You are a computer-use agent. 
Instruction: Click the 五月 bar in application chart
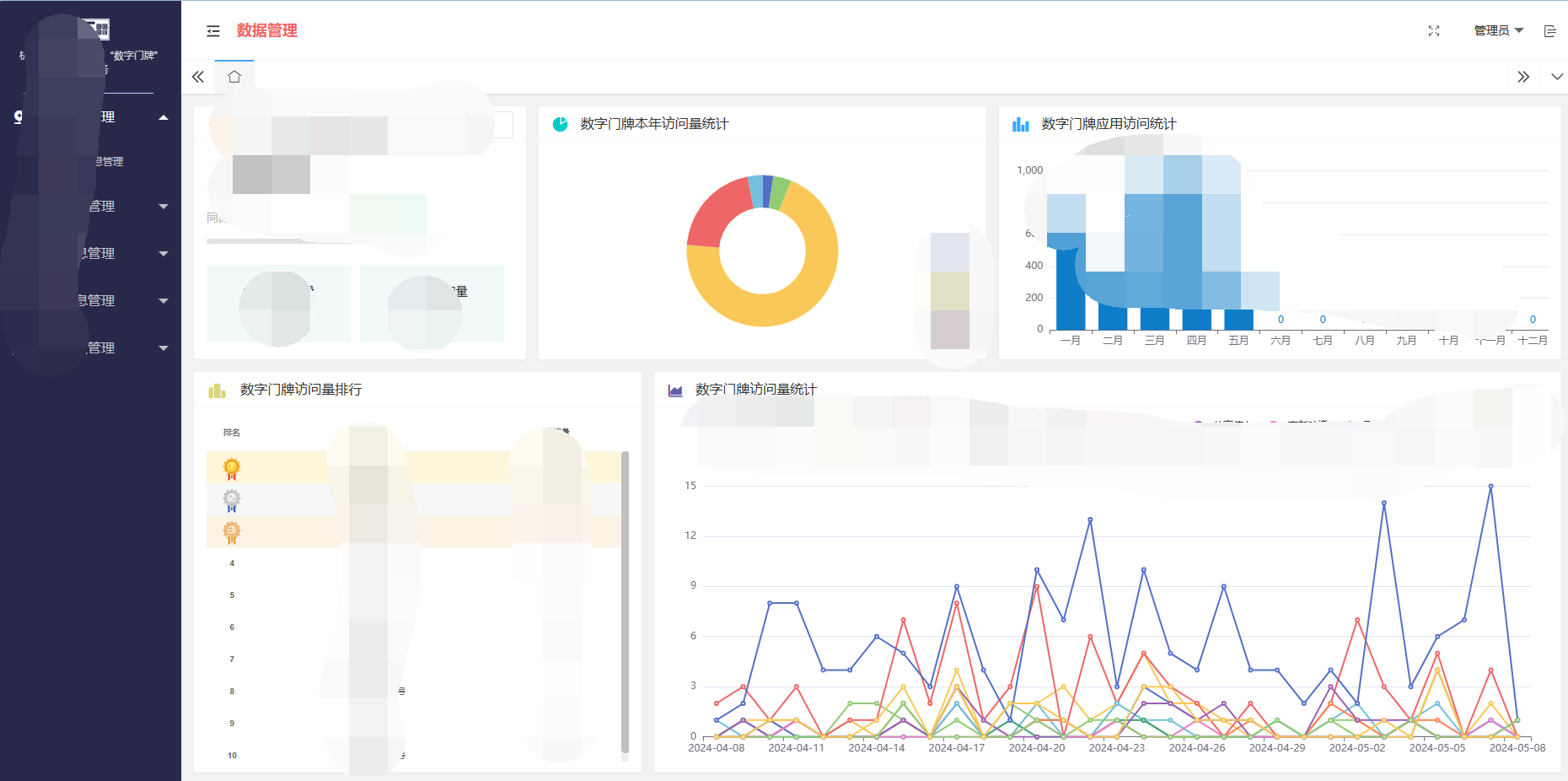click(1238, 319)
